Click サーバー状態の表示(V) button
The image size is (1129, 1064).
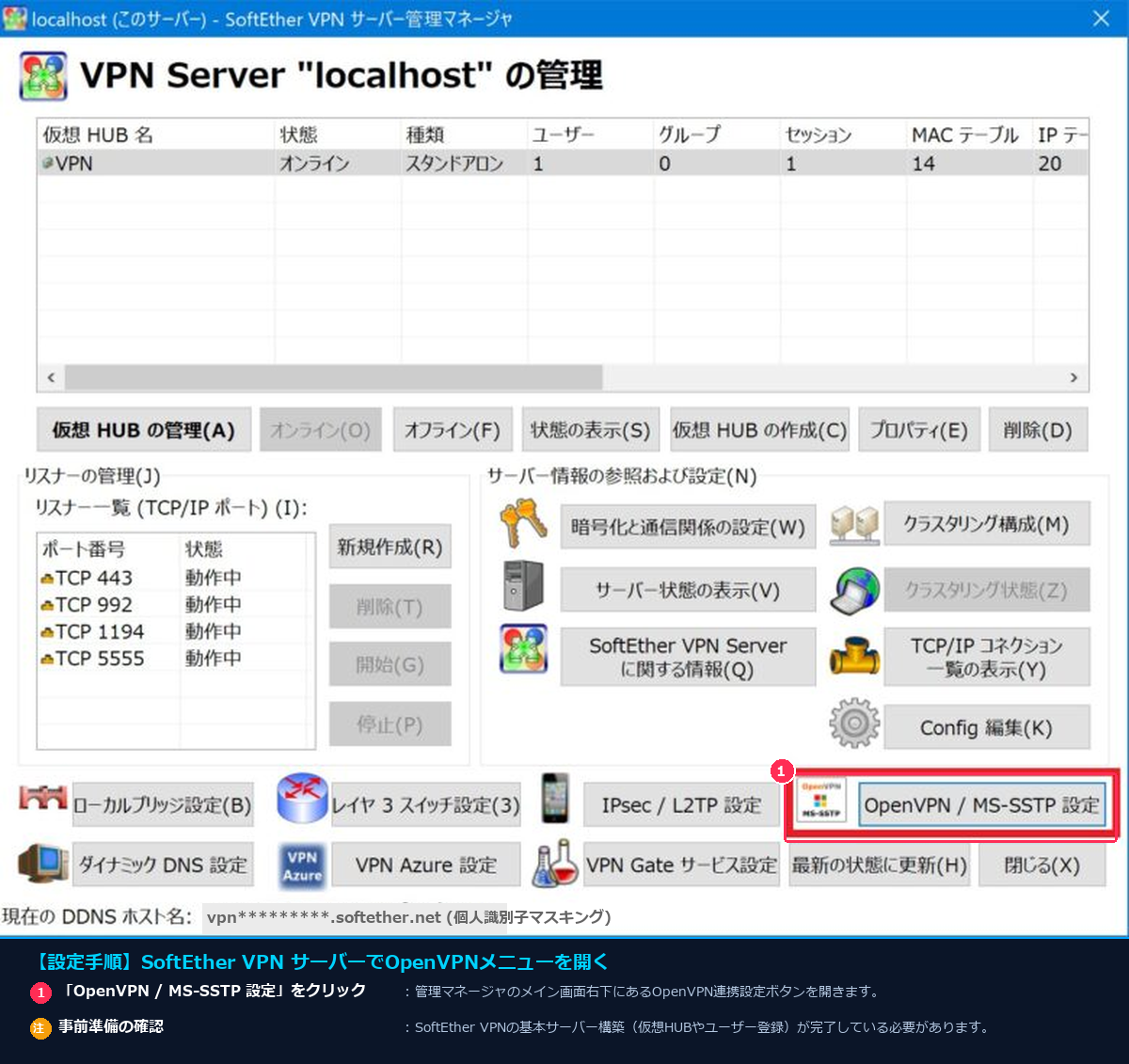click(688, 590)
